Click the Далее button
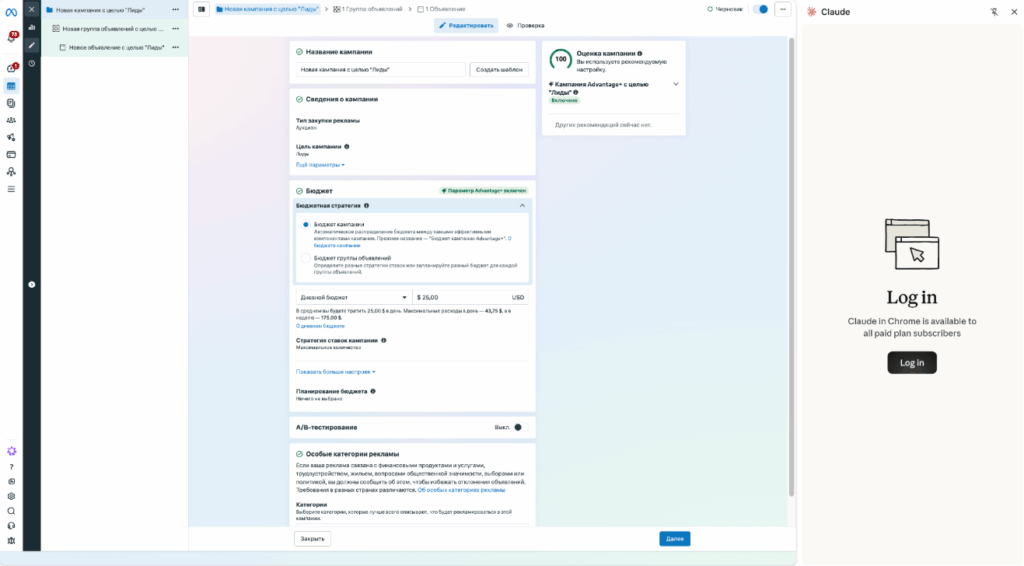The width and height of the screenshot is (1024, 566). pyautogui.click(x=675, y=539)
